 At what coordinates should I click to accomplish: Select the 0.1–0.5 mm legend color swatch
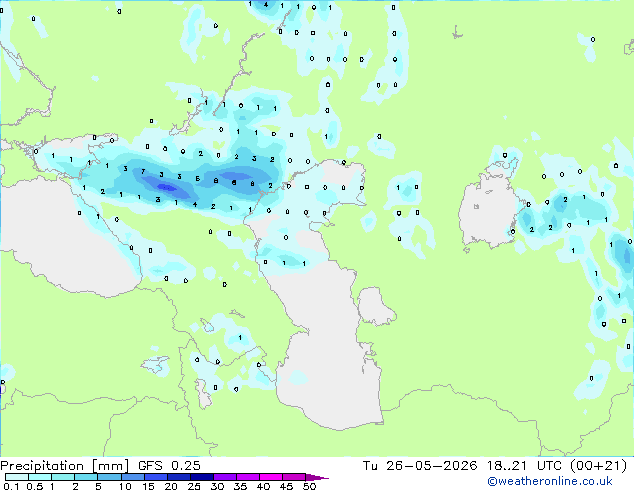(x=17, y=477)
